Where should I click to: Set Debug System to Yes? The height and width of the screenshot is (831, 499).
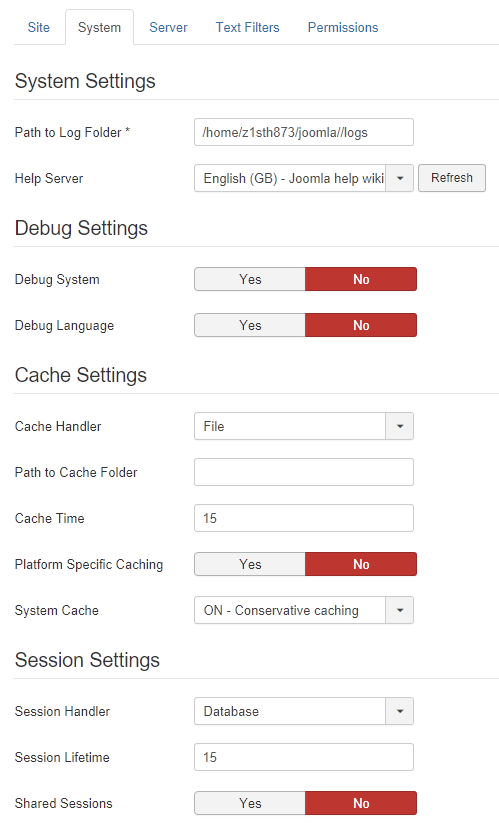coord(250,279)
